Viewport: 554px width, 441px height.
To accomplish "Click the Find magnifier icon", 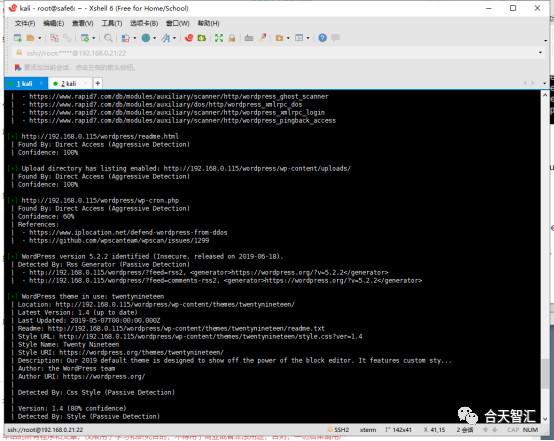I will (108, 38).
